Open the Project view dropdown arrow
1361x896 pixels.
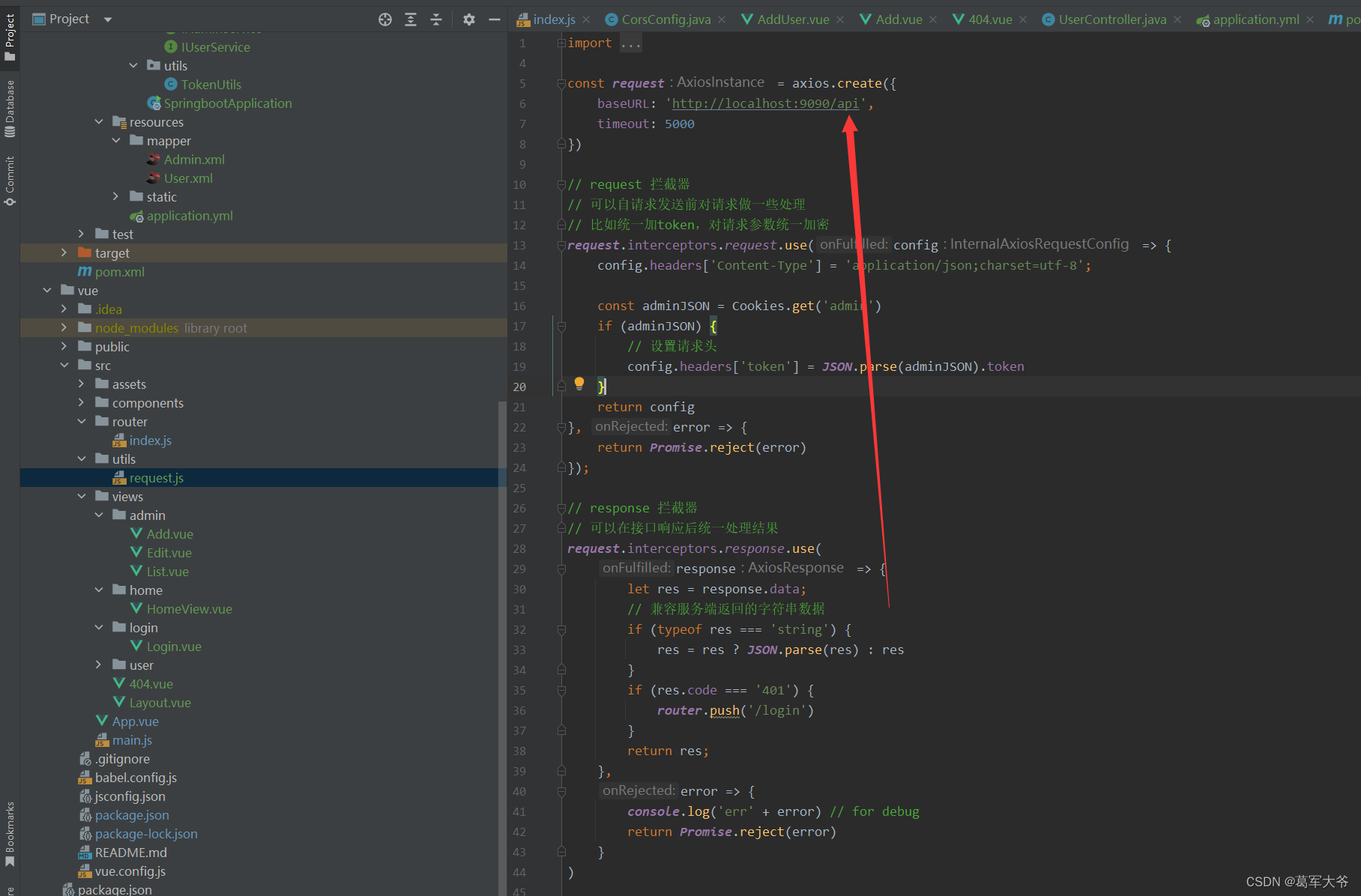pyautogui.click(x=108, y=19)
